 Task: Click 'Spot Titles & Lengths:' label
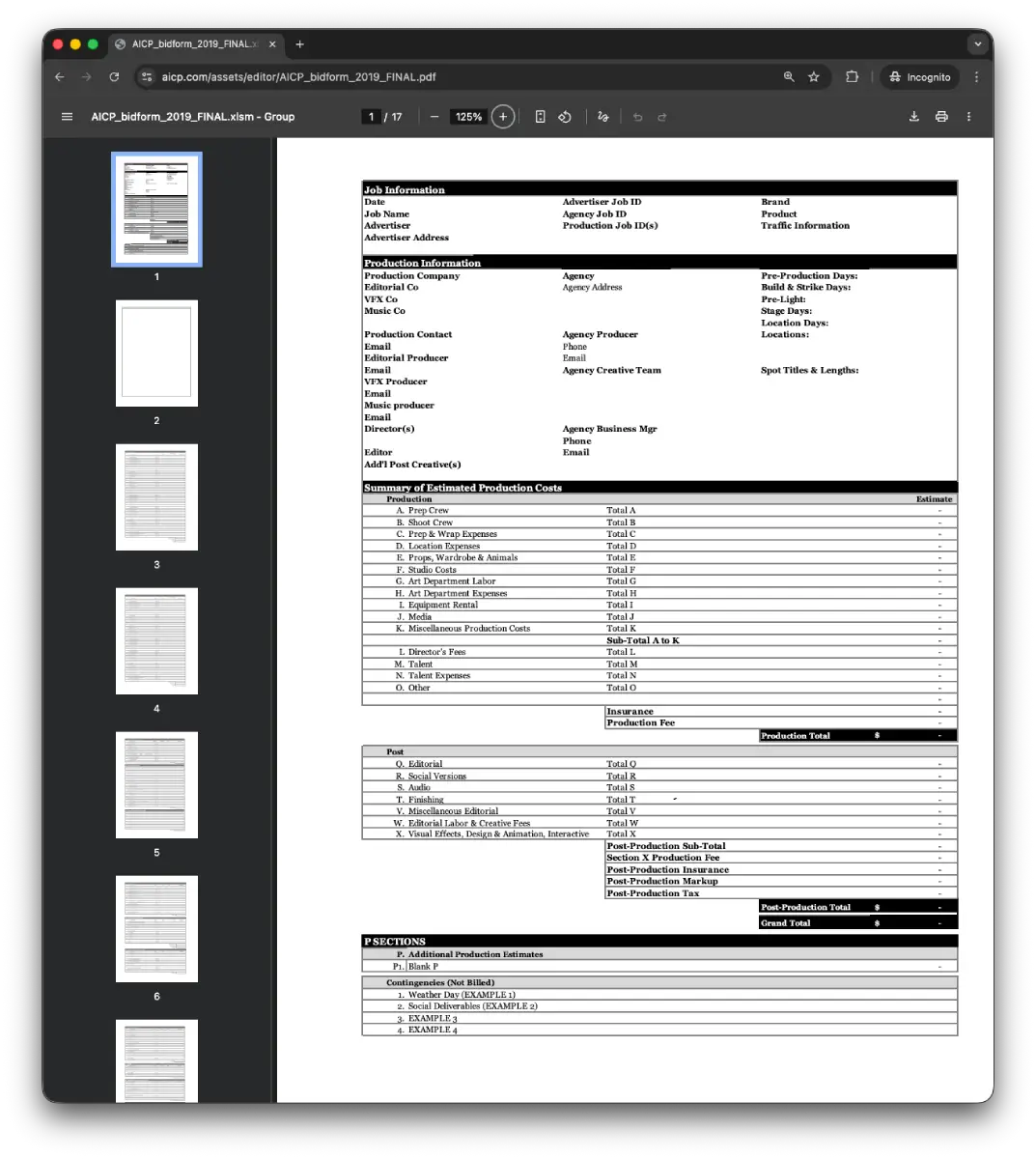(809, 370)
